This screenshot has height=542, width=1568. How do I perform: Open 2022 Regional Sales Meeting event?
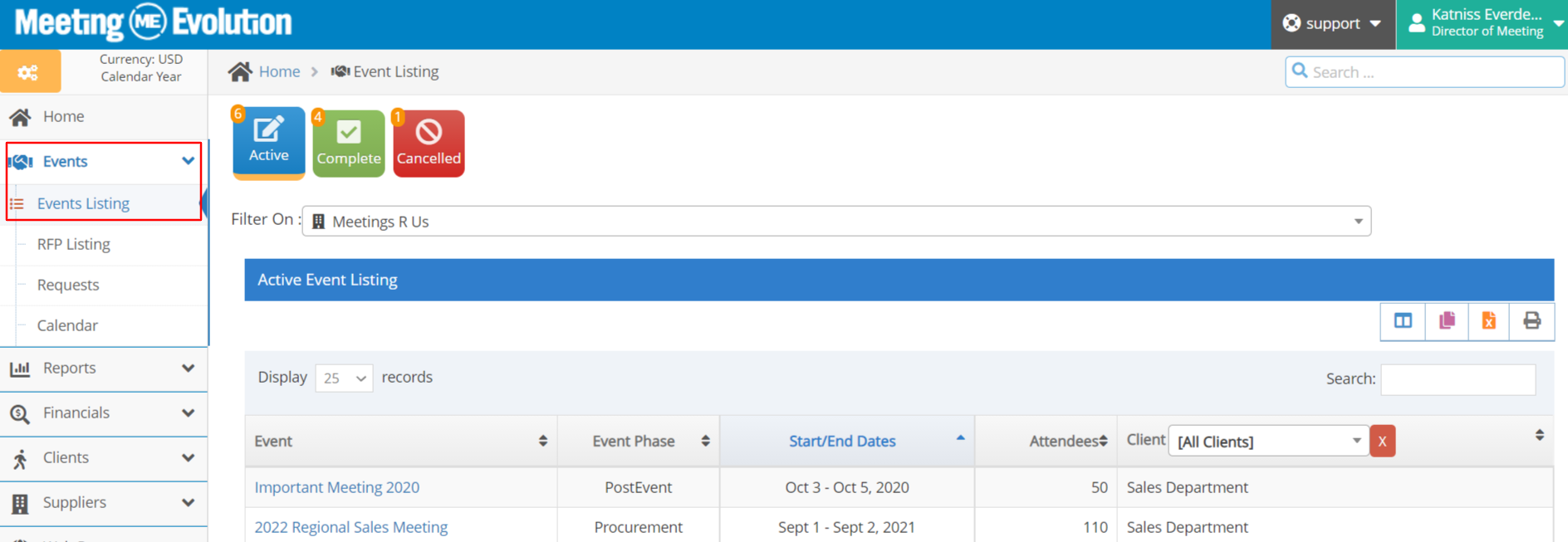350,527
